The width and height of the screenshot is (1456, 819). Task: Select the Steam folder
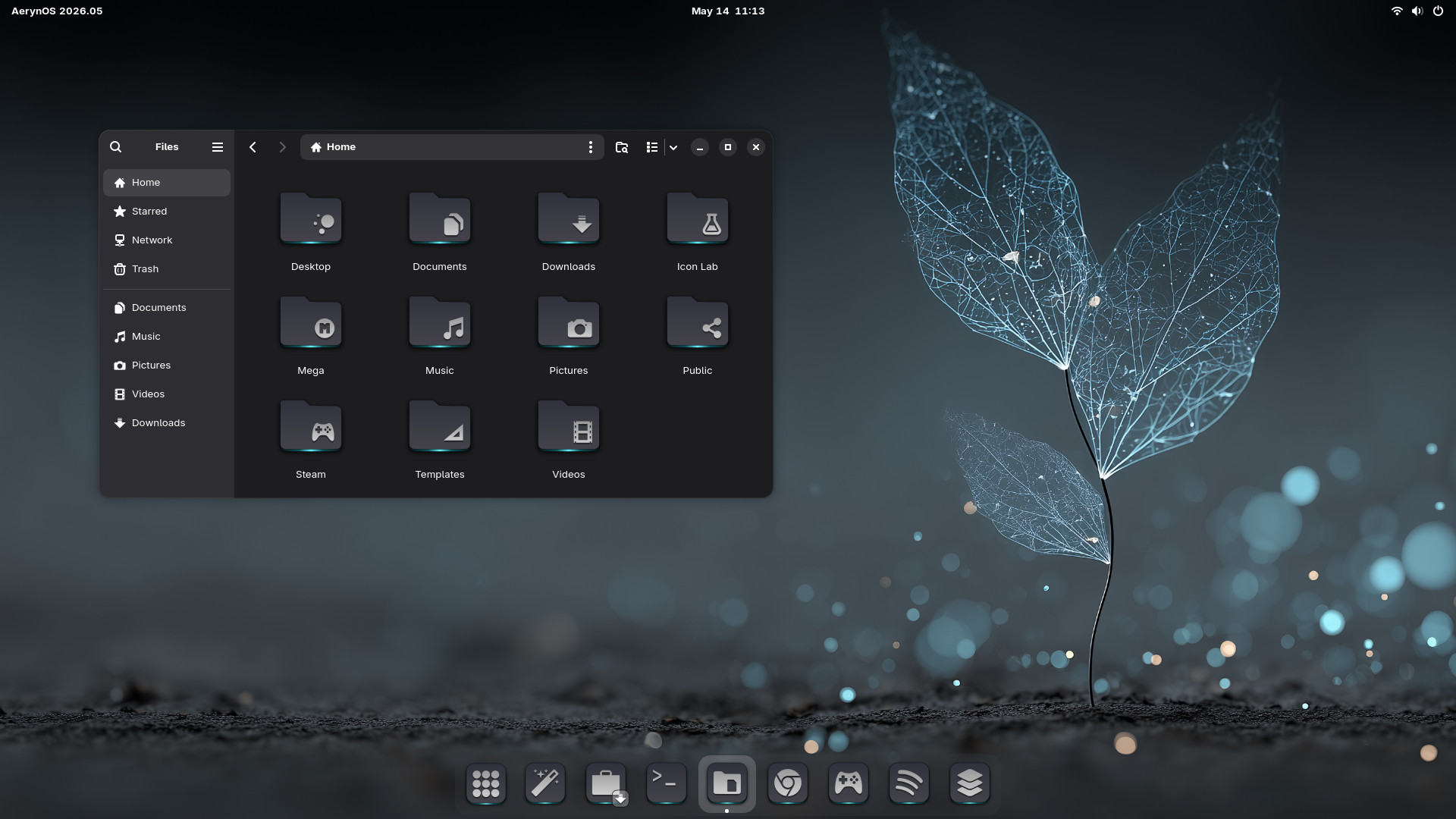[311, 426]
